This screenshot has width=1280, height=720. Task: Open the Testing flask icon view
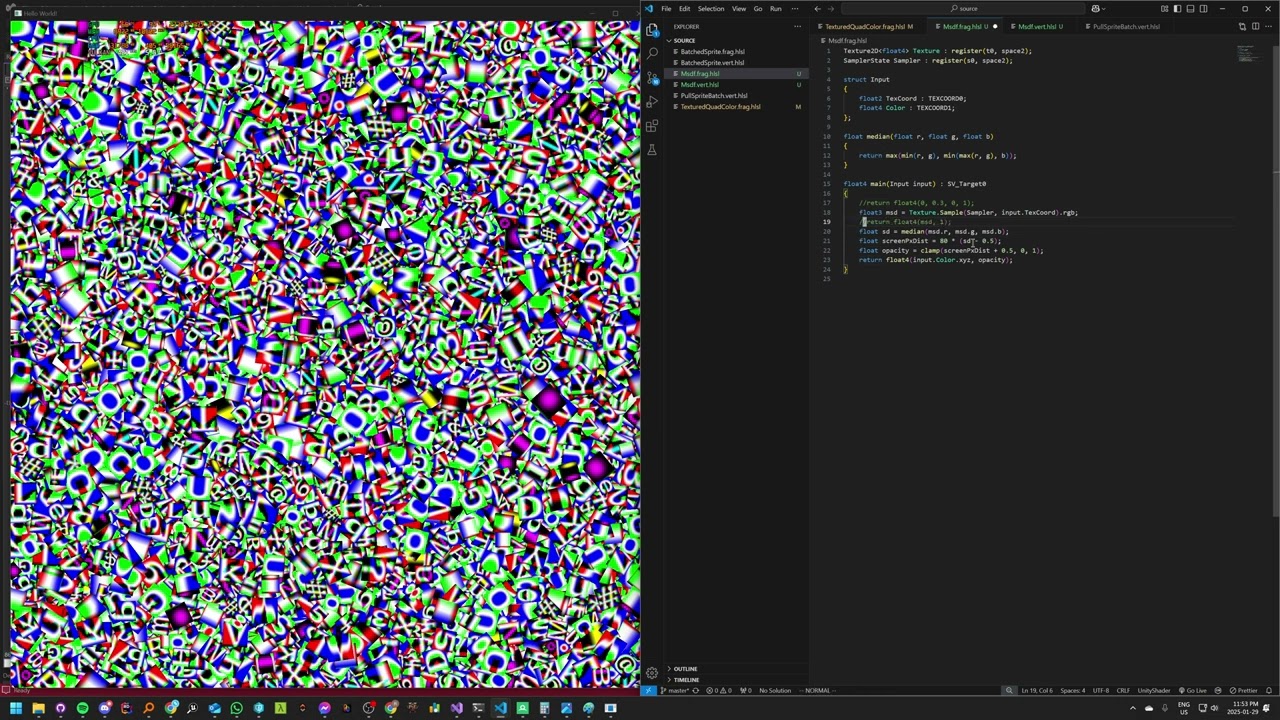pyautogui.click(x=652, y=149)
